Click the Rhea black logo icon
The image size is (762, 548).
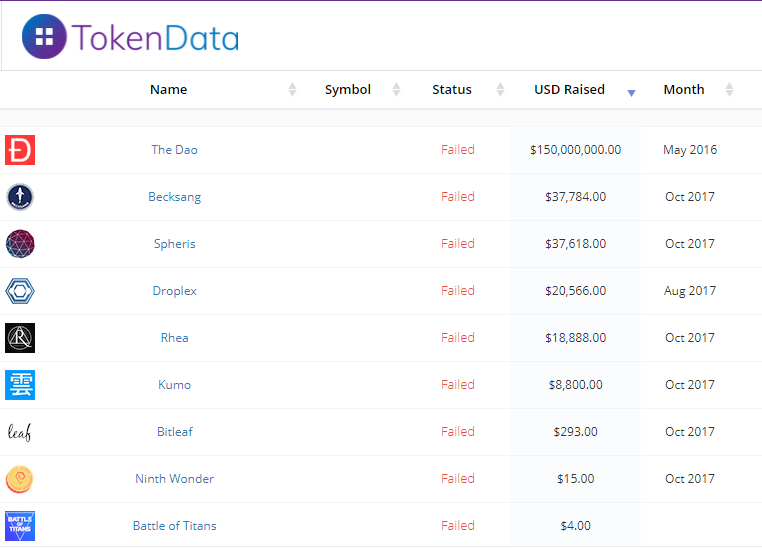click(x=20, y=338)
